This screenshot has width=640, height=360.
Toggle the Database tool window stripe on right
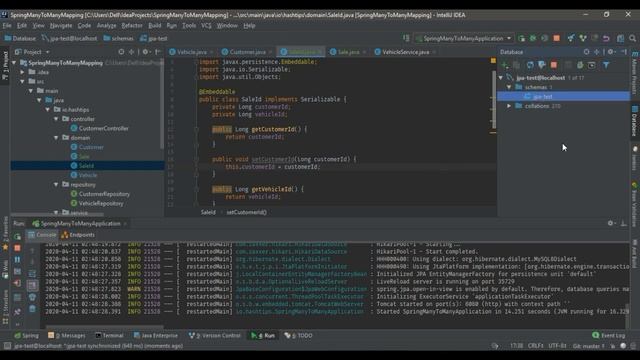click(635, 122)
